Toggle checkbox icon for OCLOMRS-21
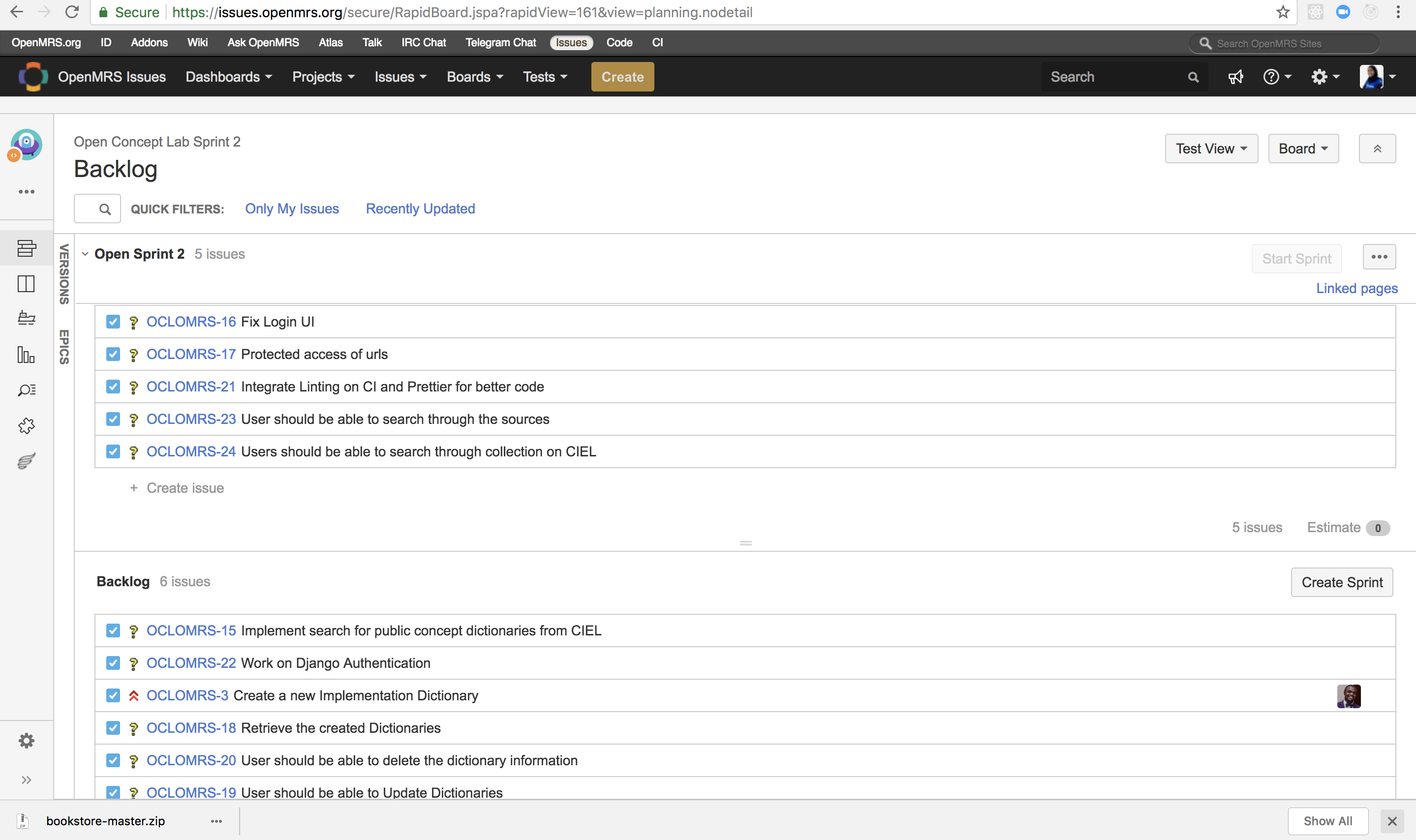The image size is (1416, 840). pos(113,387)
